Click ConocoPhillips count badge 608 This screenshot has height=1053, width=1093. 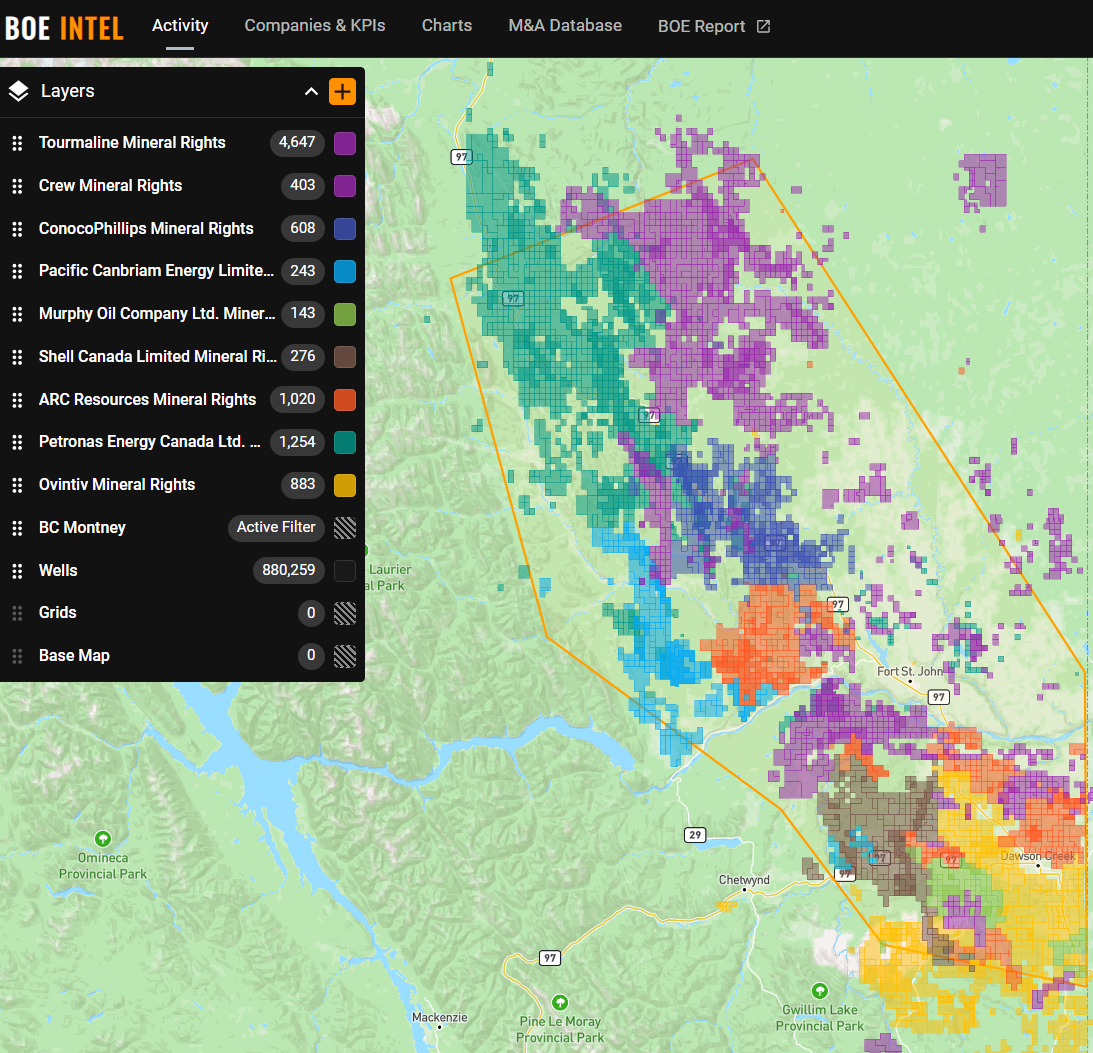click(303, 229)
